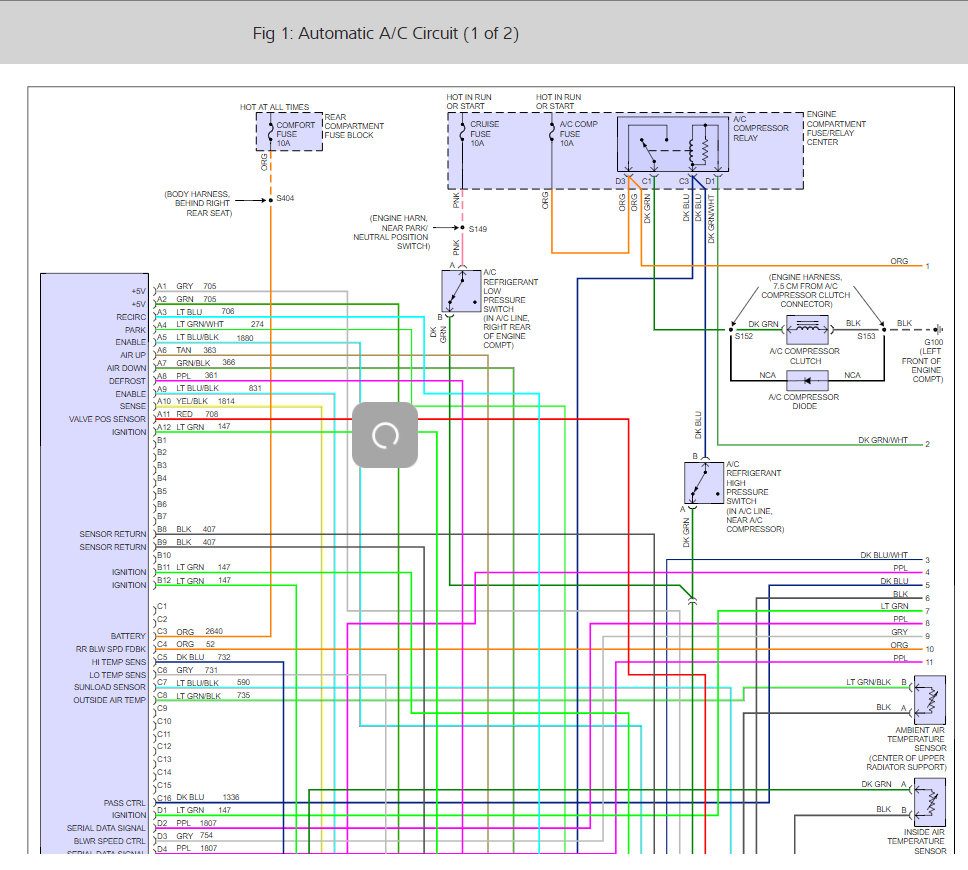Click pin C3 ORG 2640 row
The image size is (968, 870).
point(190,632)
